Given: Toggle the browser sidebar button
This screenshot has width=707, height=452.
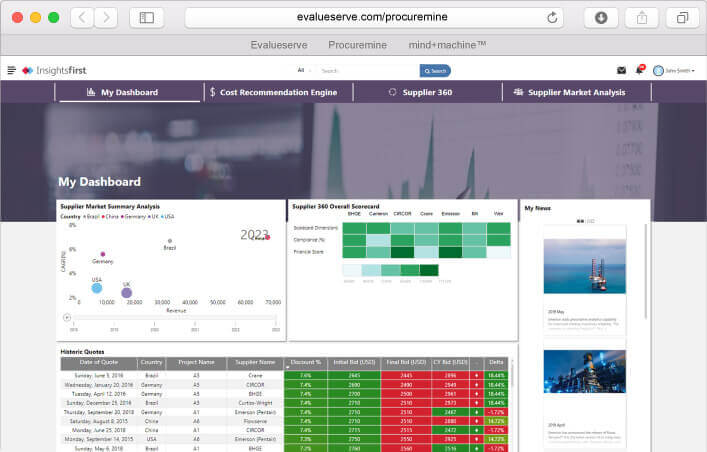Looking at the screenshot, I should pyautogui.click(x=147, y=18).
